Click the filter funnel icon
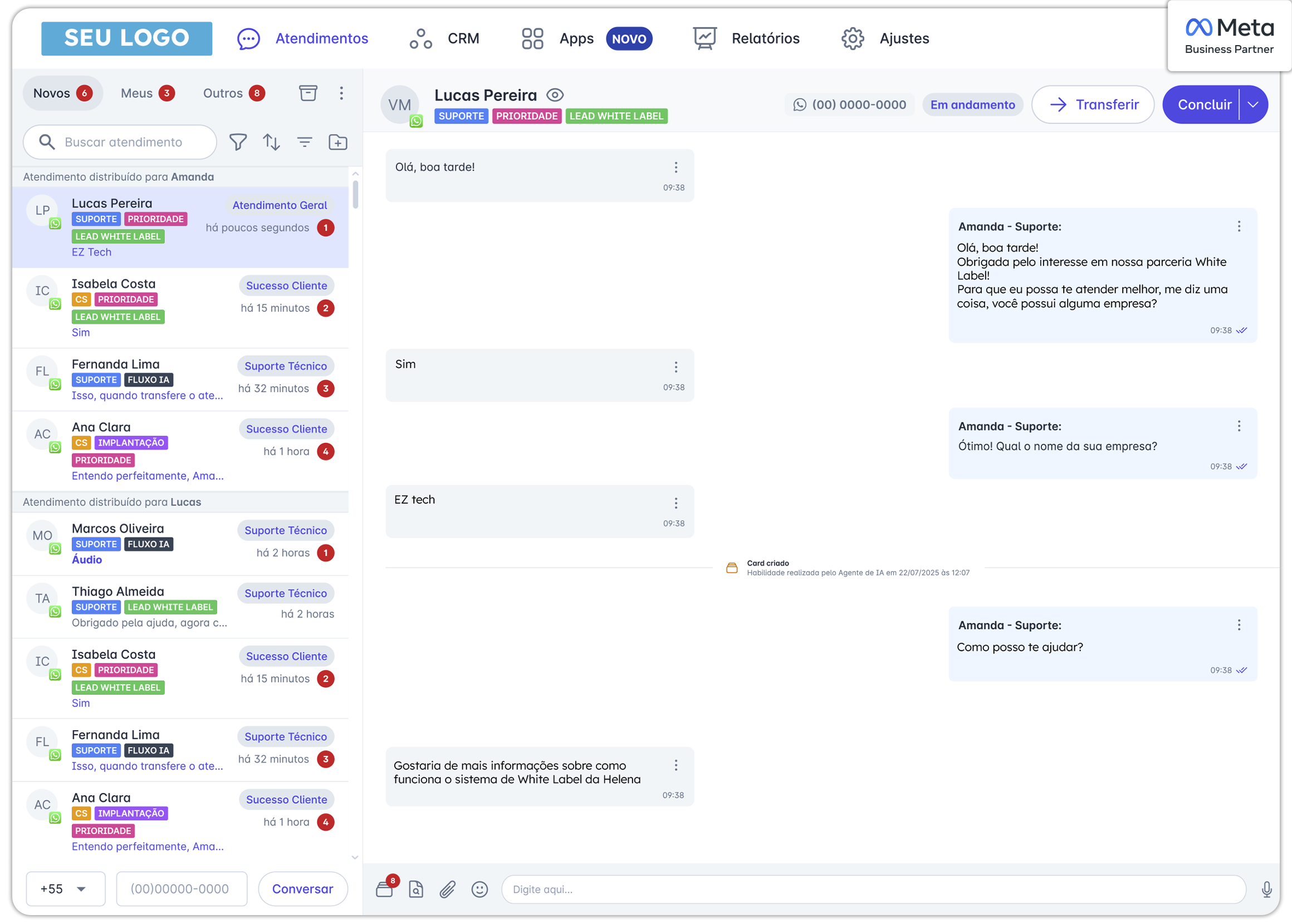This screenshot has height=924, width=1292. [238, 142]
